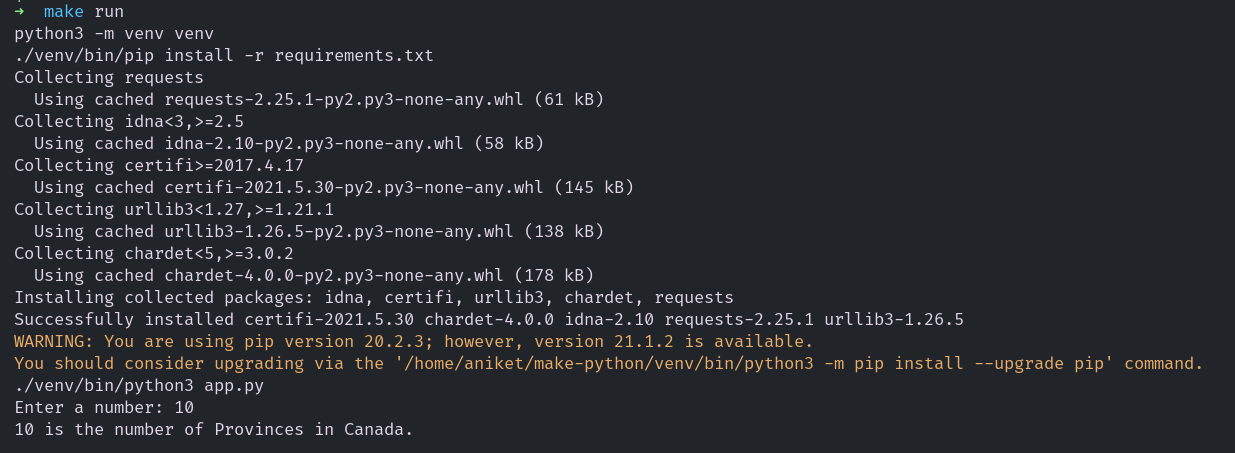
Task: Click the "python3 -m venv venv" line
Action: 113,33
